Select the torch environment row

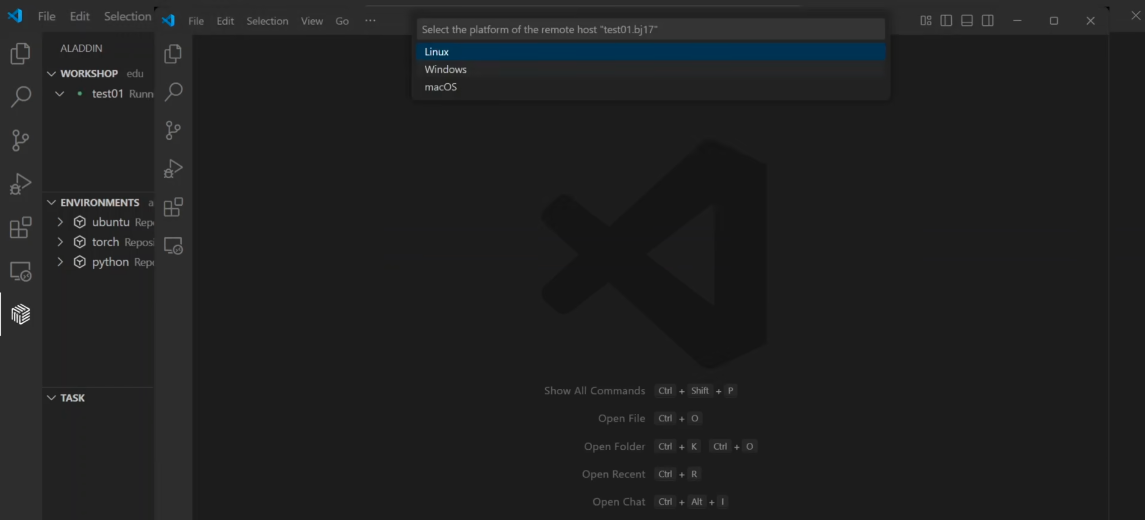[x=98, y=242]
